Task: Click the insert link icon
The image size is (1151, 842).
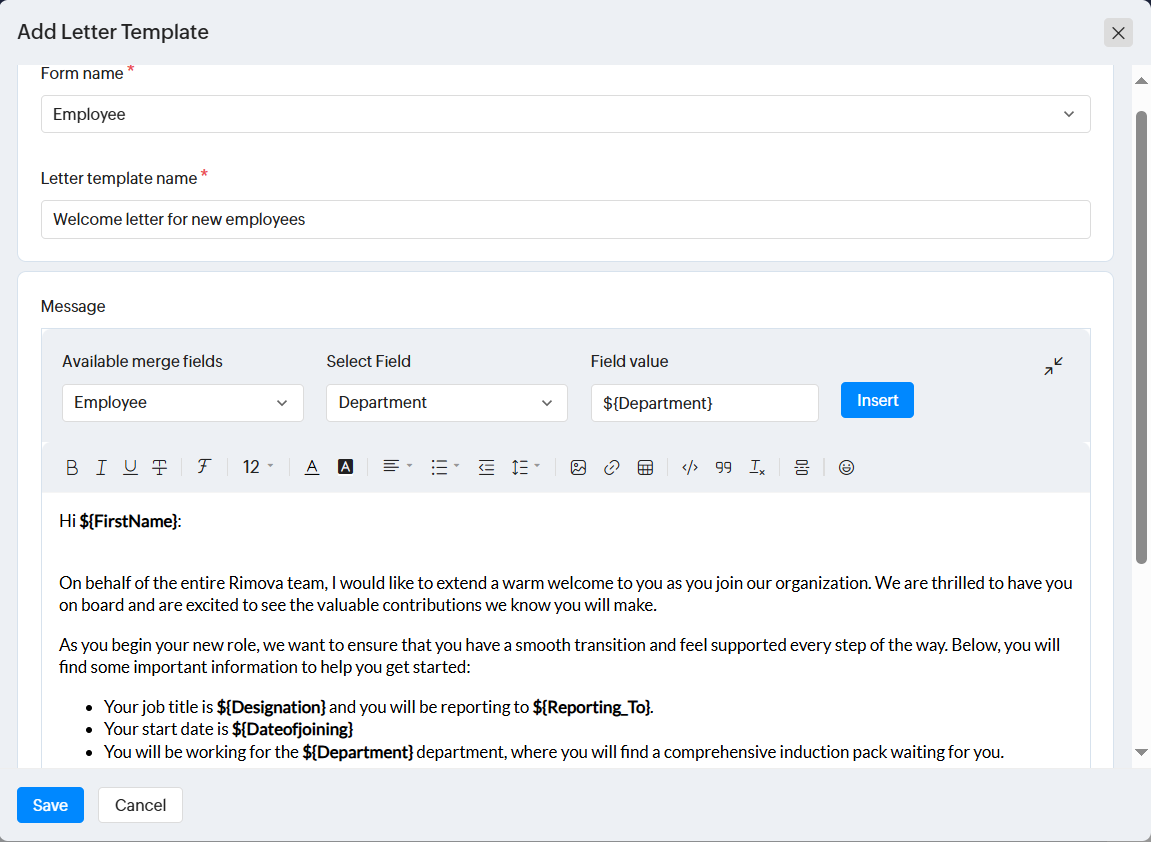Action: (x=612, y=467)
